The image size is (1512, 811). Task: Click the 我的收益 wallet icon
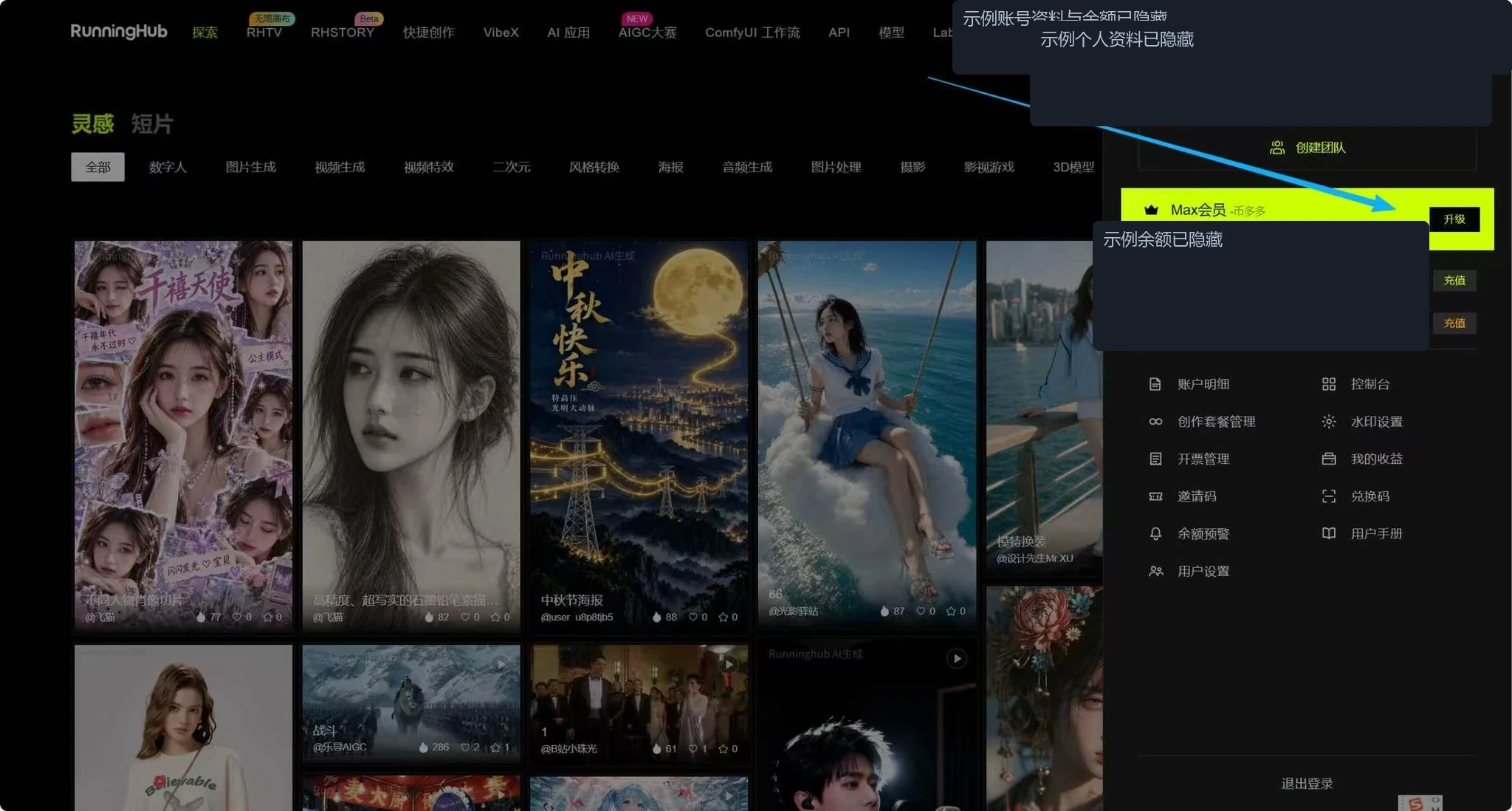pyautogui.click(x=1328, y=459)
